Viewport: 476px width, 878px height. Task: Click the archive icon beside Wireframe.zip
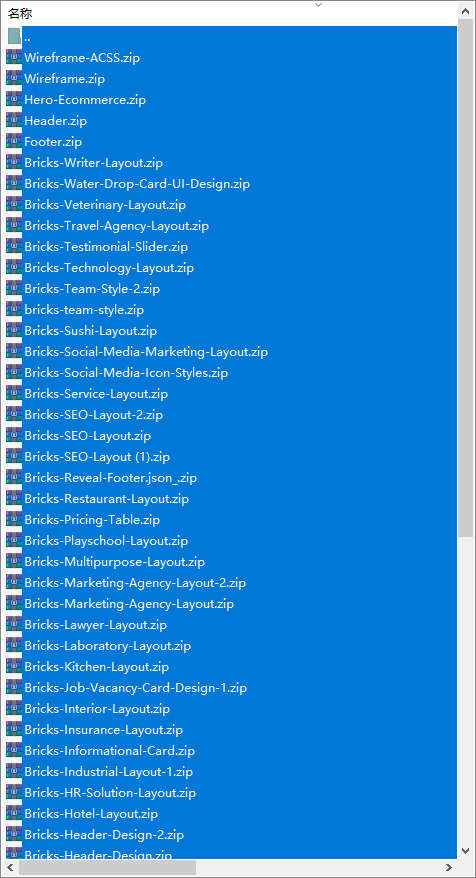click(14, 78)
